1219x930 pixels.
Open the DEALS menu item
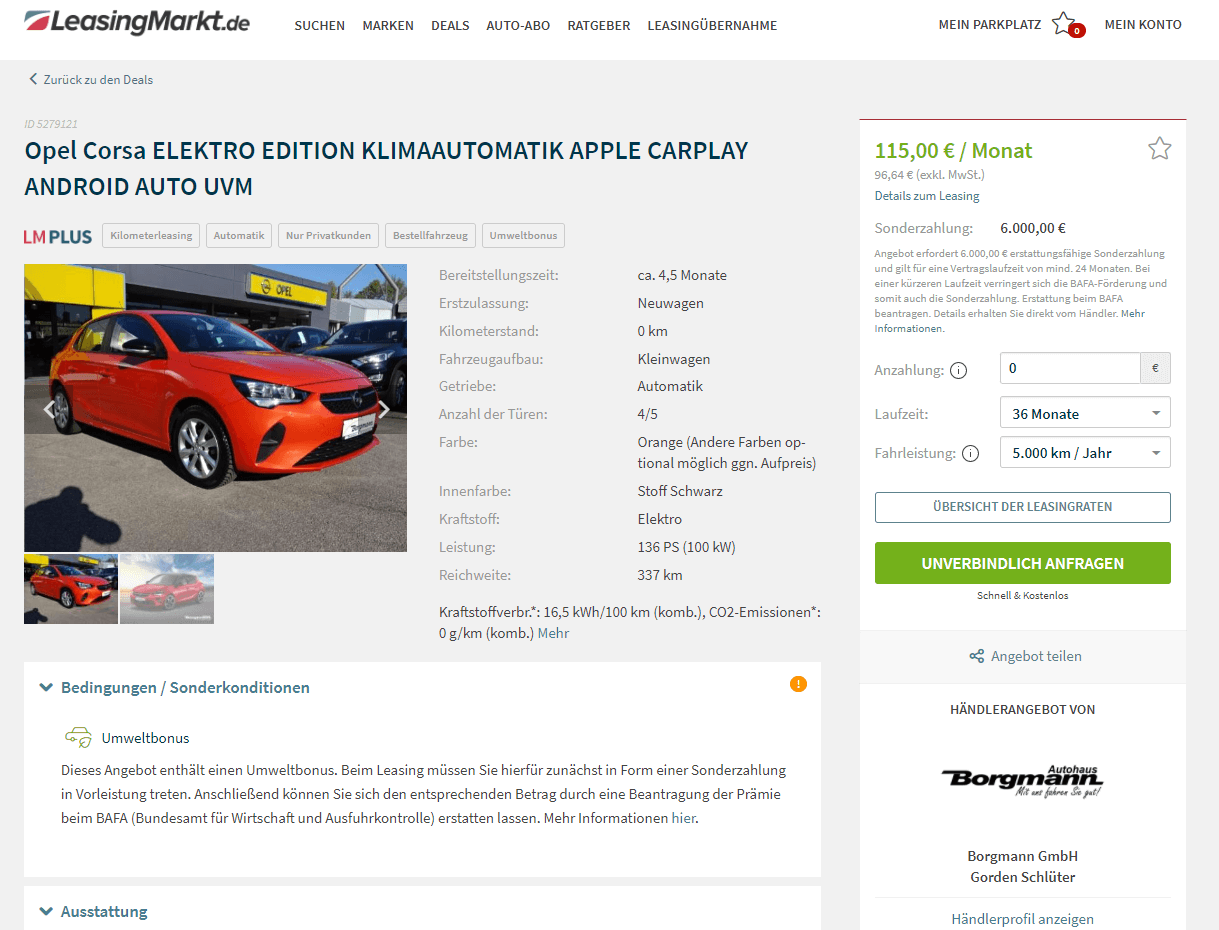(x=450, y=26)
